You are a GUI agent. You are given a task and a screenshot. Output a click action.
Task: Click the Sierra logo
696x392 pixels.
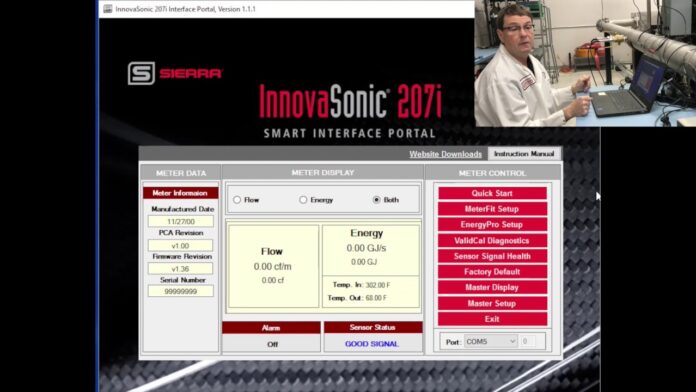pos(175,73)
